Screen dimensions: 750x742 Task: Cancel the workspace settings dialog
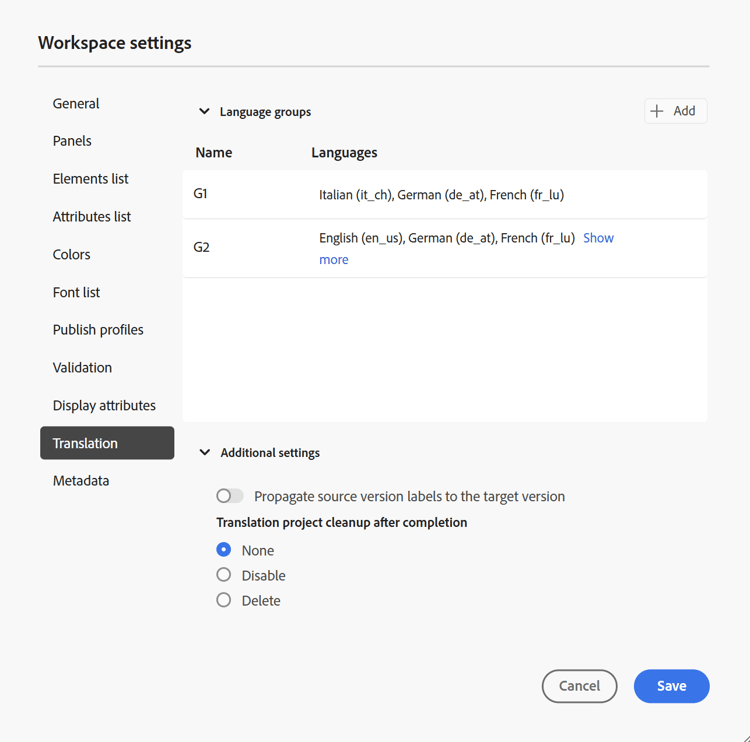[x=579, y=686]
